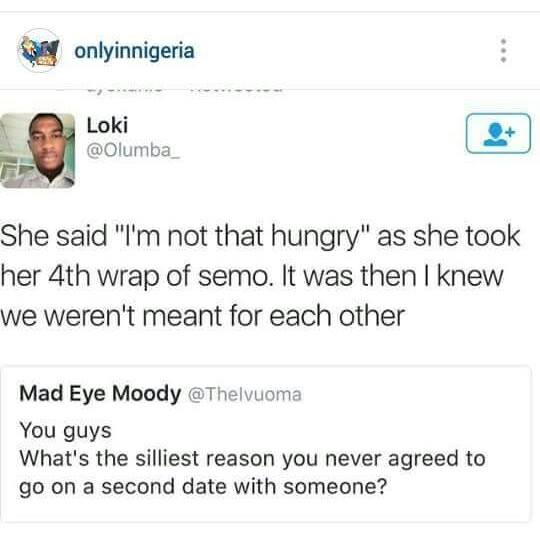The image size is (540, 536).
Task: Select the "go on a second date" line
Action: [203, 487]
